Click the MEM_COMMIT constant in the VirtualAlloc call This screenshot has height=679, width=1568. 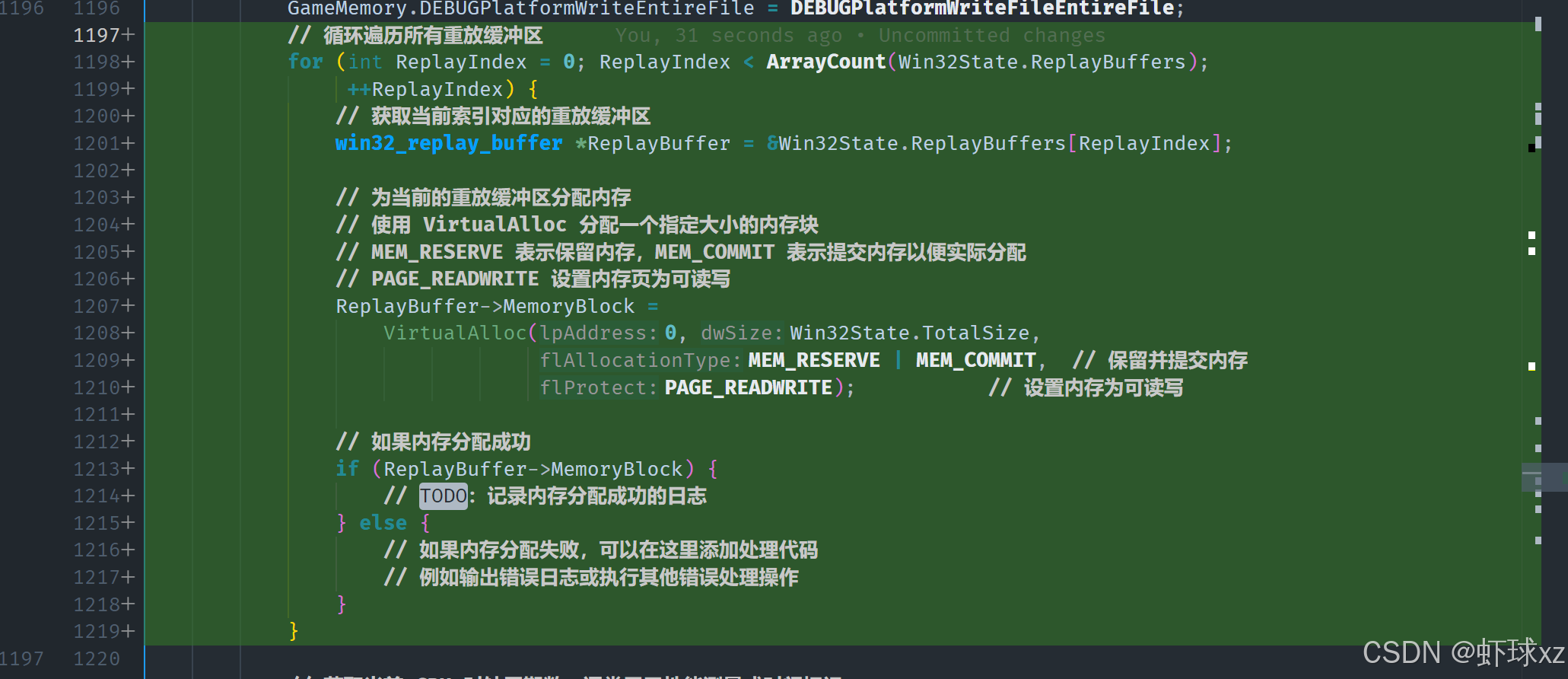(976, 361)
